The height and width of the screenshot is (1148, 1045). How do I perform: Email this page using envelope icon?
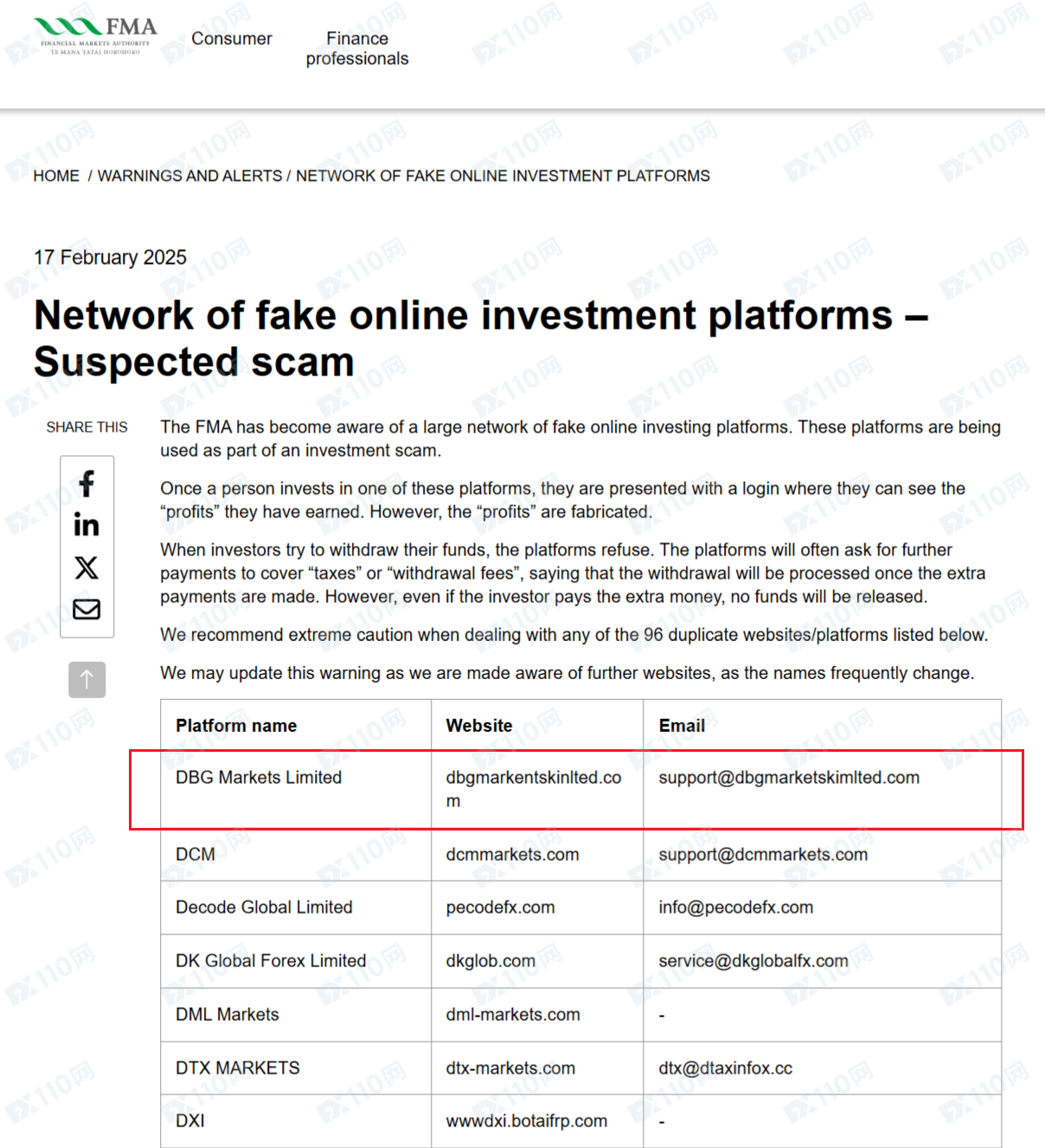pyautogui.click(x=87, y=609)
